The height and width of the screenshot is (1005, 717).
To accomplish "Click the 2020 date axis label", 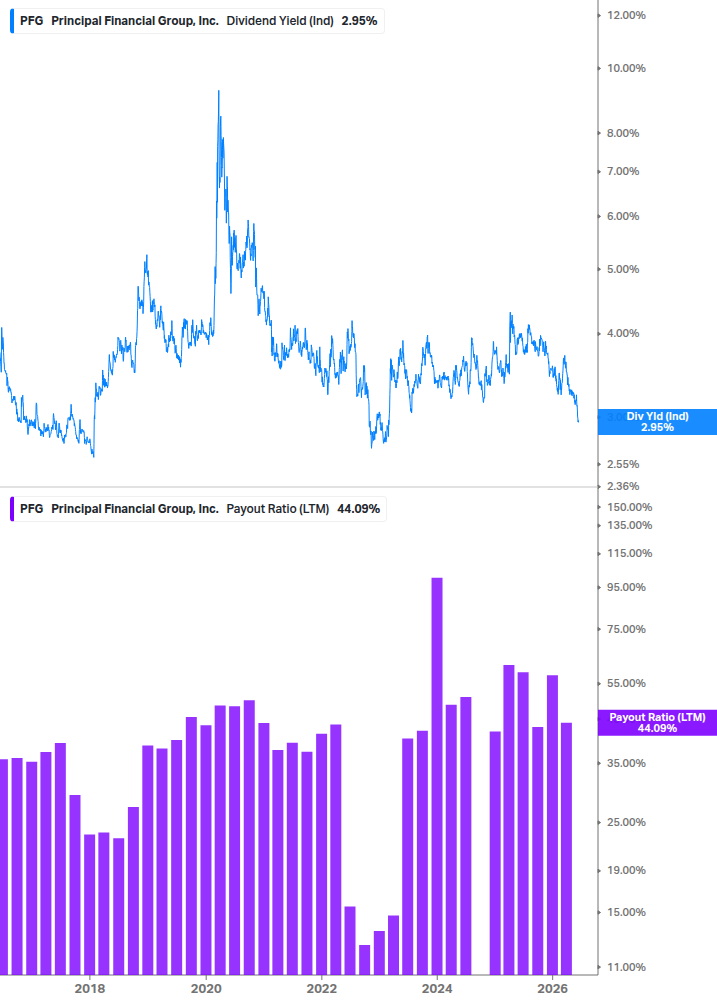I will point(206,988).
